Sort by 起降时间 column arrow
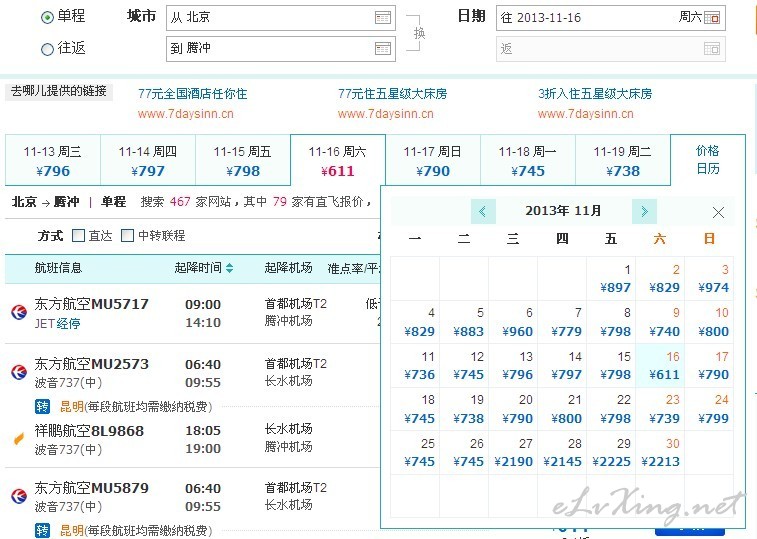The width and height of the screenshot is (757, 539). 230,268
